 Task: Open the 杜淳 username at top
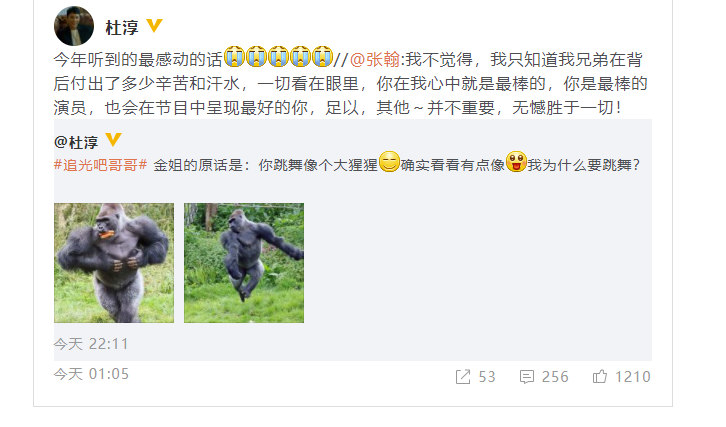[x=122, y=28]
